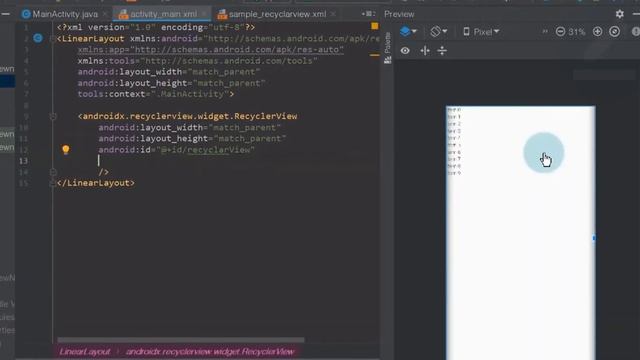Zoom in the layout preview
The image size is (640, 360).
pos(597,31)
